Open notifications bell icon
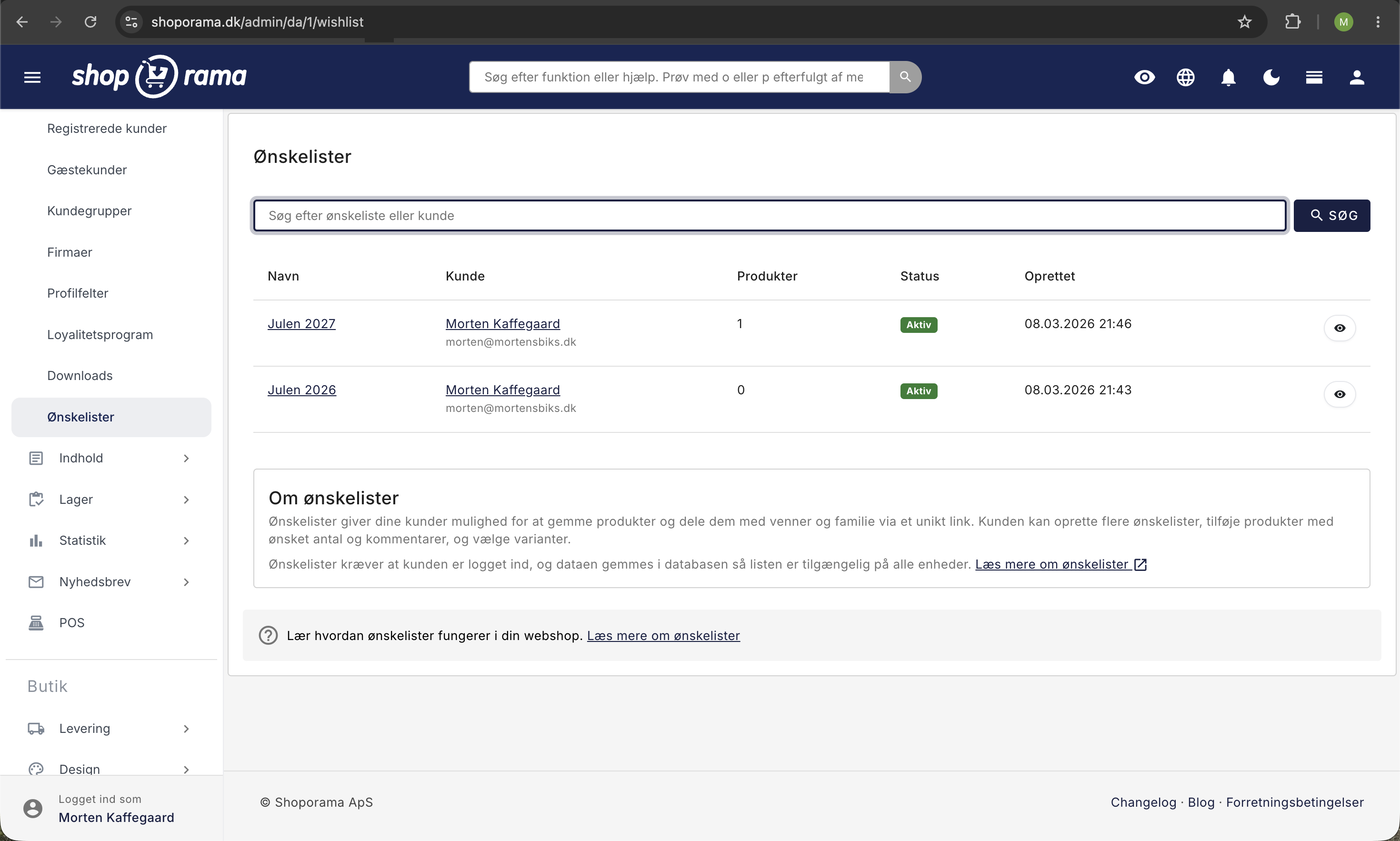Image resolution: width=1400 pixels, height=841 pixels. coord(1229,77)
